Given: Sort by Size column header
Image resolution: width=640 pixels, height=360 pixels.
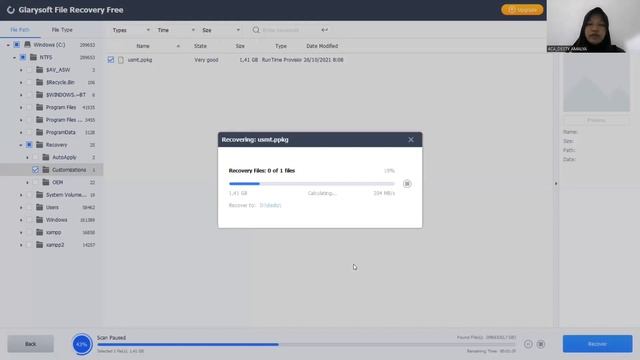Looking at the screenshot, I should 240,46.
